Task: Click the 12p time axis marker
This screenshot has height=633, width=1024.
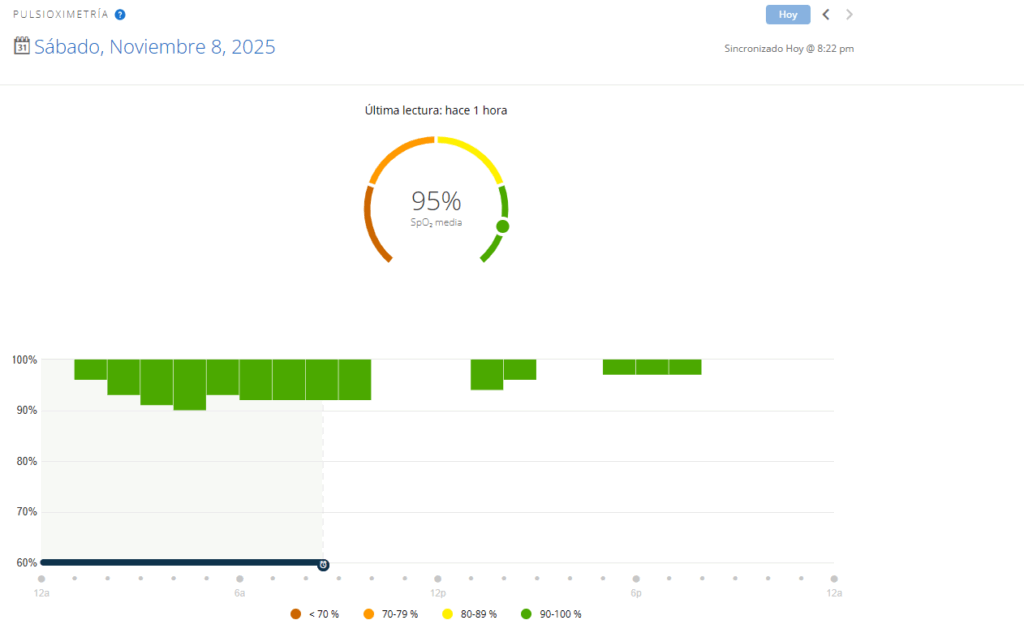Action: 438,579
